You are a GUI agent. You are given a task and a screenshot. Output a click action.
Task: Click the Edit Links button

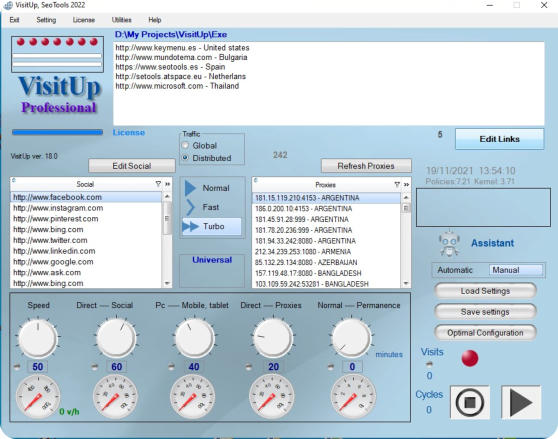[500, 139]
